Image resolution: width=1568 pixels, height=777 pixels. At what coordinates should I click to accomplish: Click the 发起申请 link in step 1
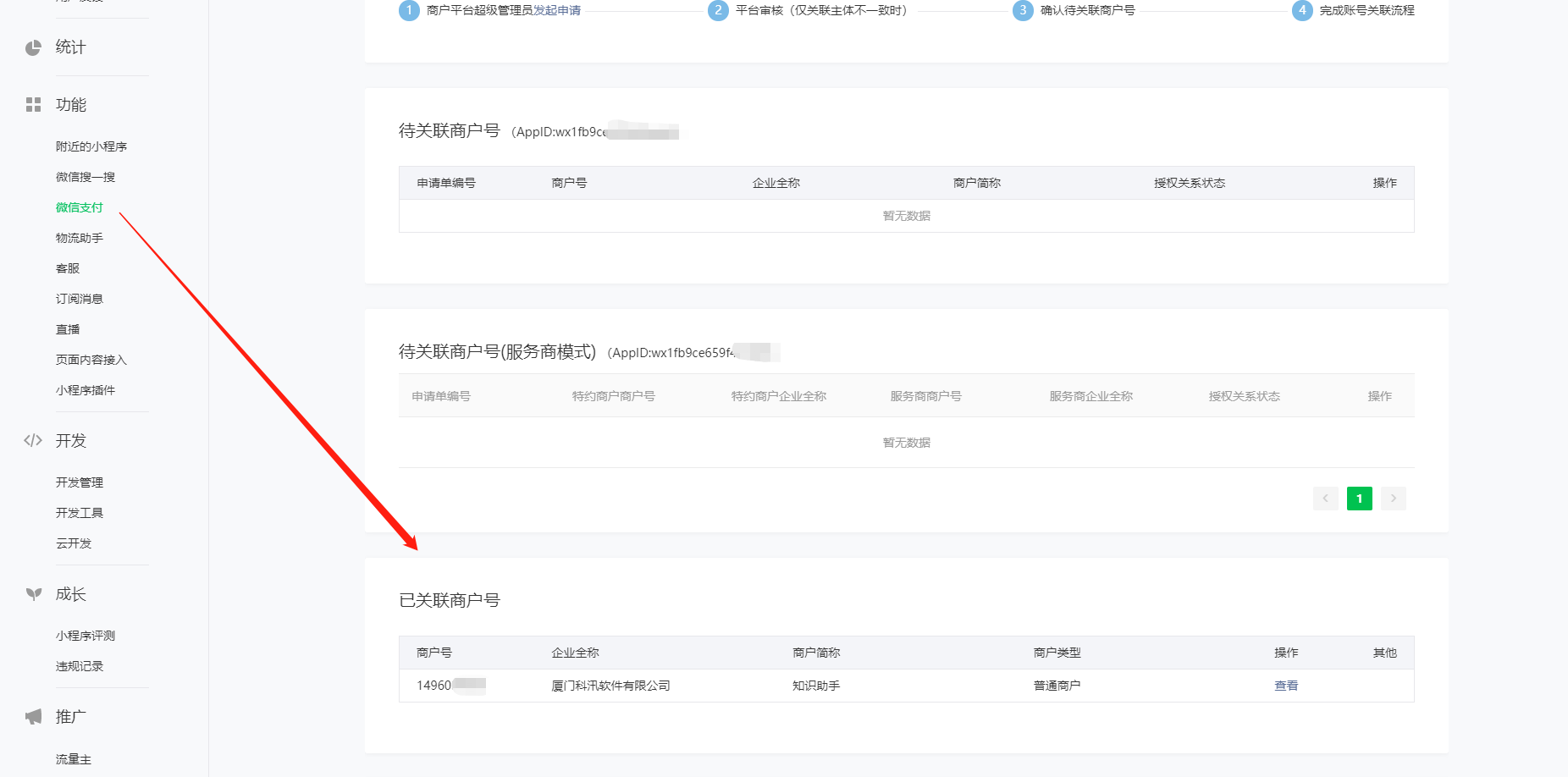coord(557,10)
